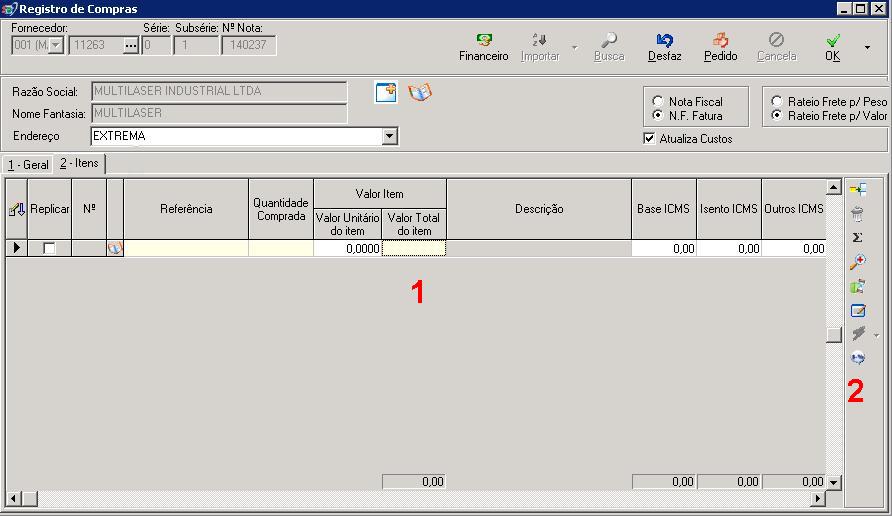Select Rateio Frete p/ Peso option

click(777, 101)
